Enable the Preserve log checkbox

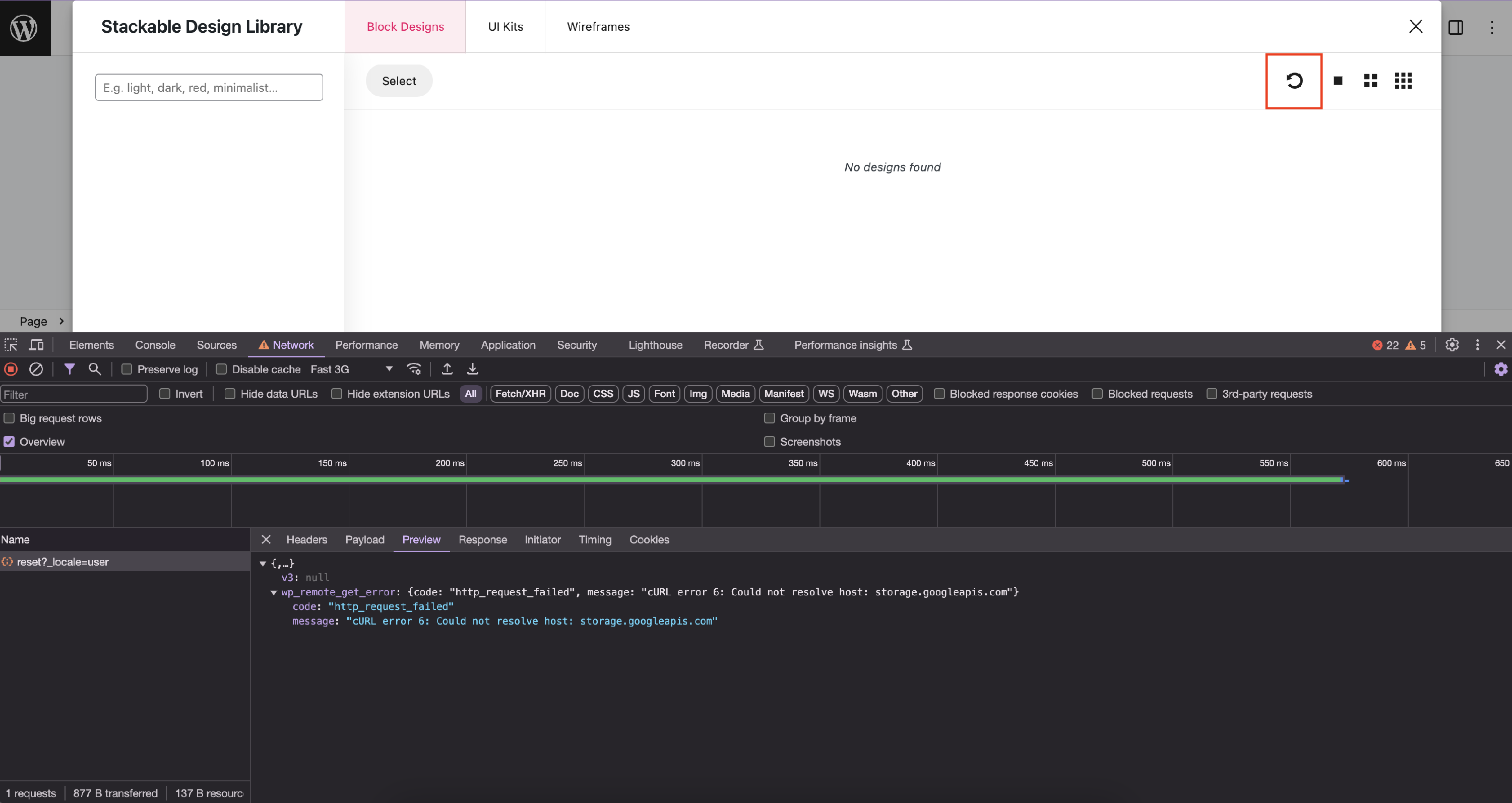tap(127, 369)
